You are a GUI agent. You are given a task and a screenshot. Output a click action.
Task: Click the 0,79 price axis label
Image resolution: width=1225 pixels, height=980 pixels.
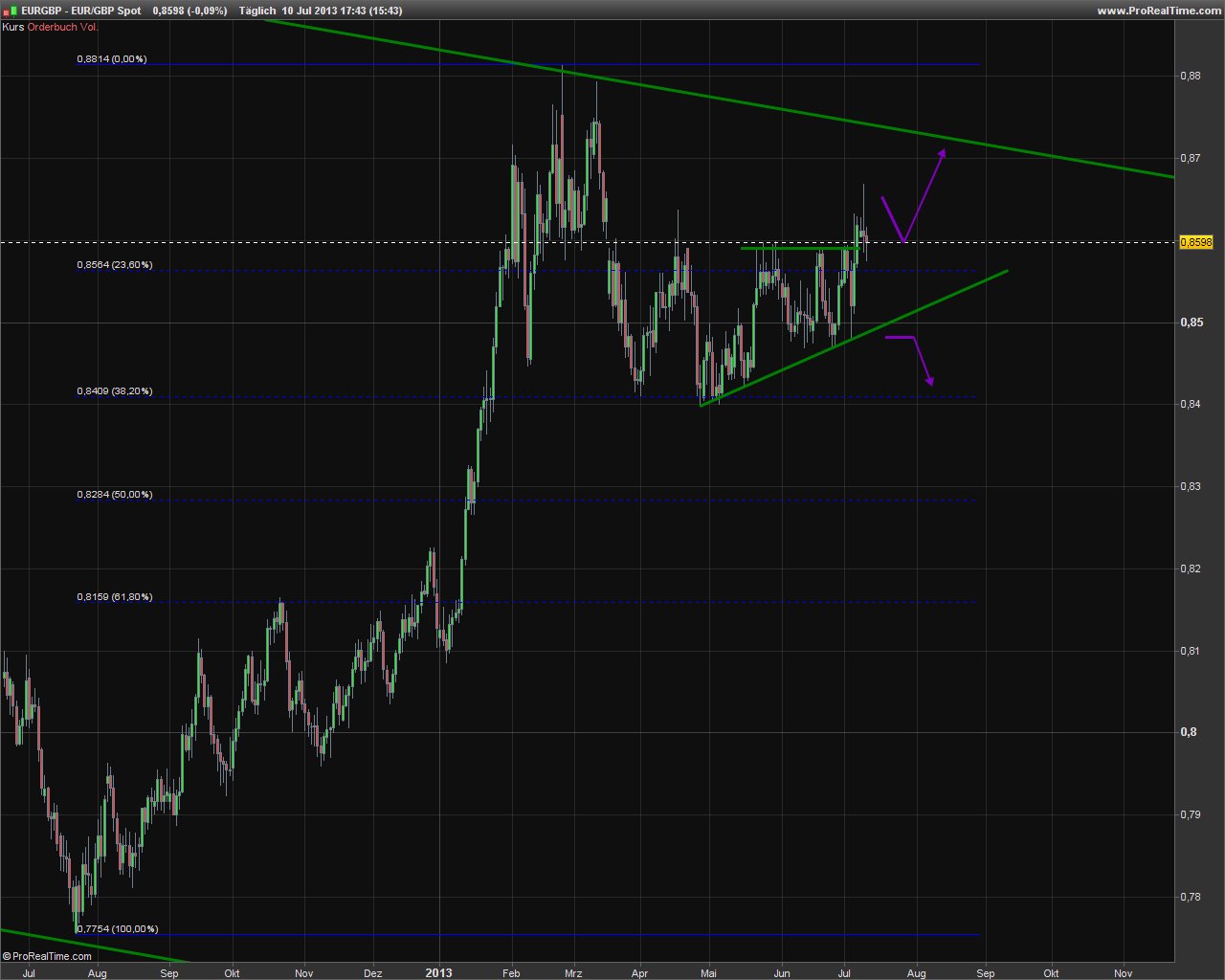(1189, 814)
